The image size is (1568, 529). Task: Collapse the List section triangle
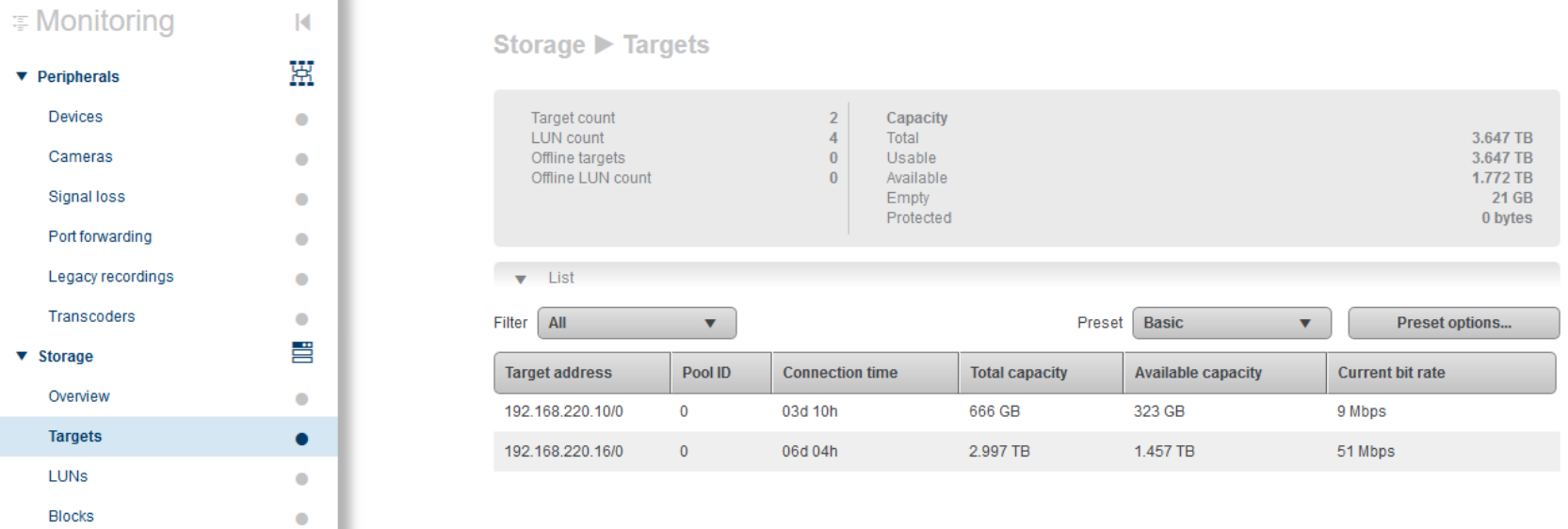click(521, 280)
